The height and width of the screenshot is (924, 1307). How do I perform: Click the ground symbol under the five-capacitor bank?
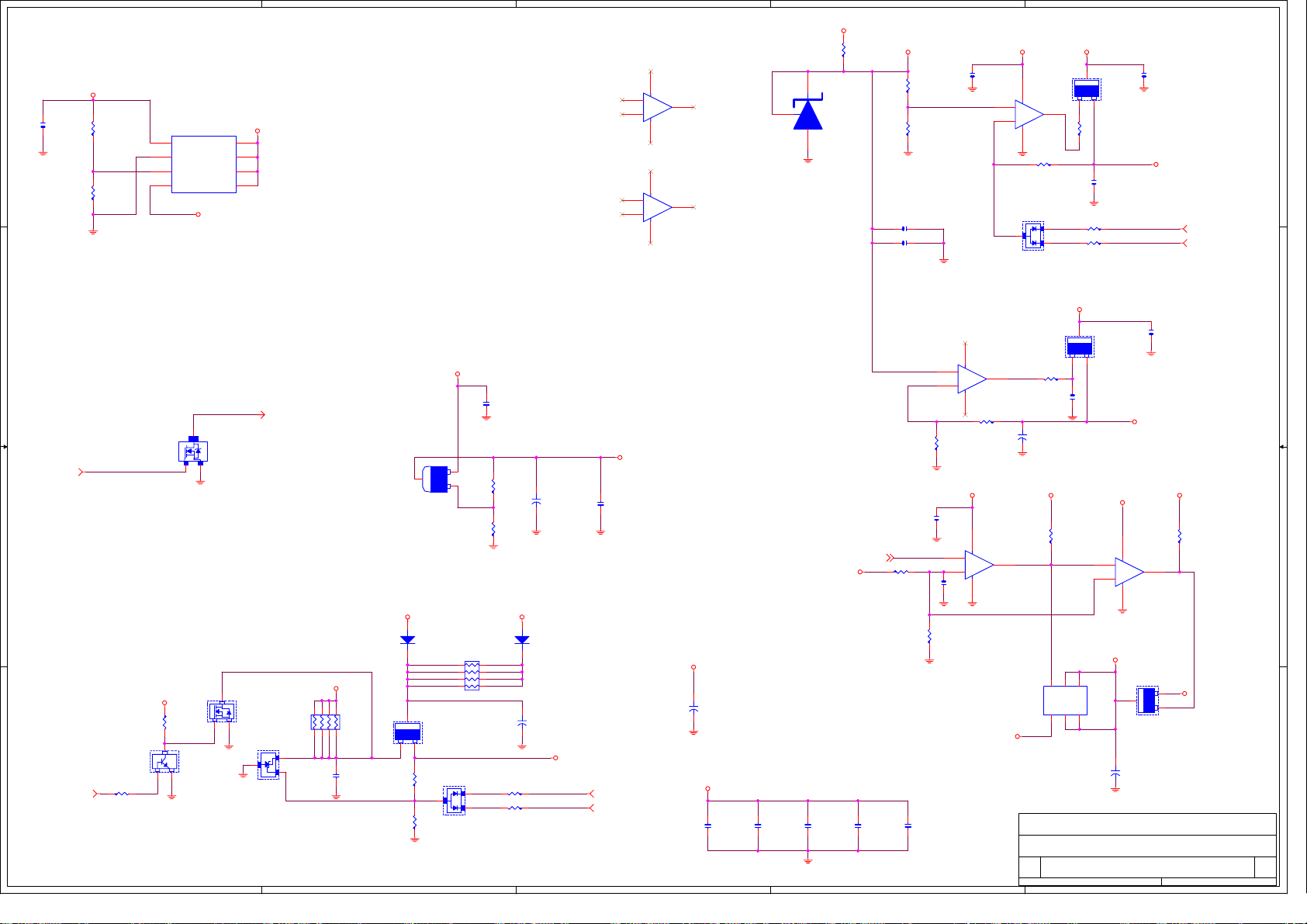coord(807,860)
